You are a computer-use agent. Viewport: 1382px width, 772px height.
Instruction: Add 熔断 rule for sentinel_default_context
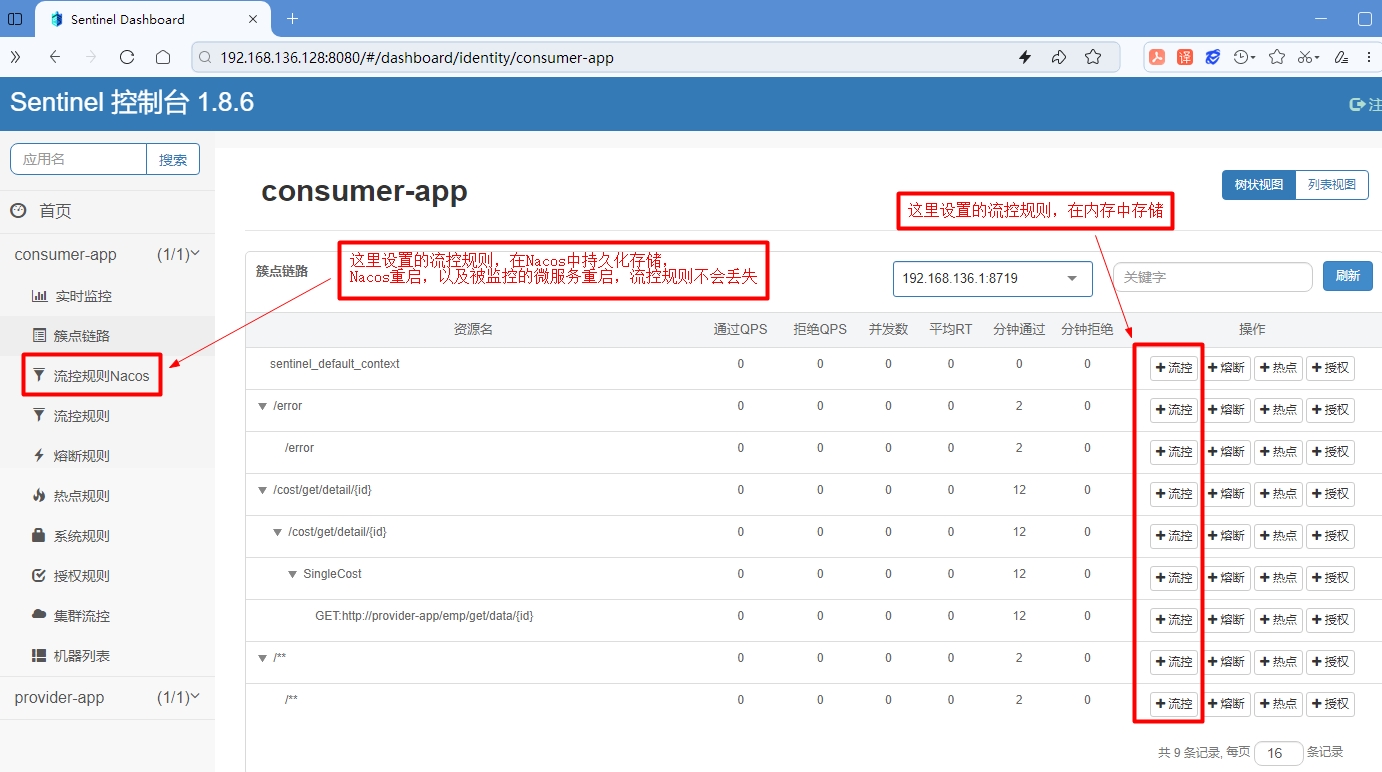(1226, 368)
